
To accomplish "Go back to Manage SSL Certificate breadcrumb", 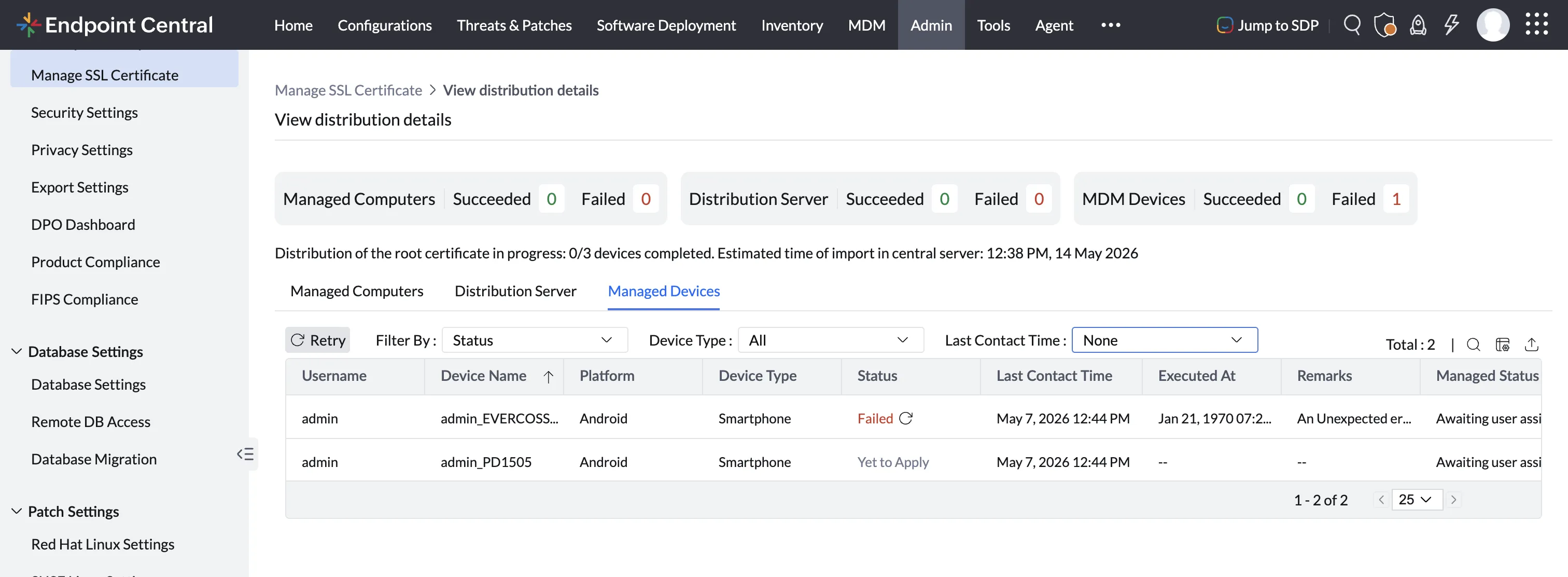I will [x=348, y=90].
